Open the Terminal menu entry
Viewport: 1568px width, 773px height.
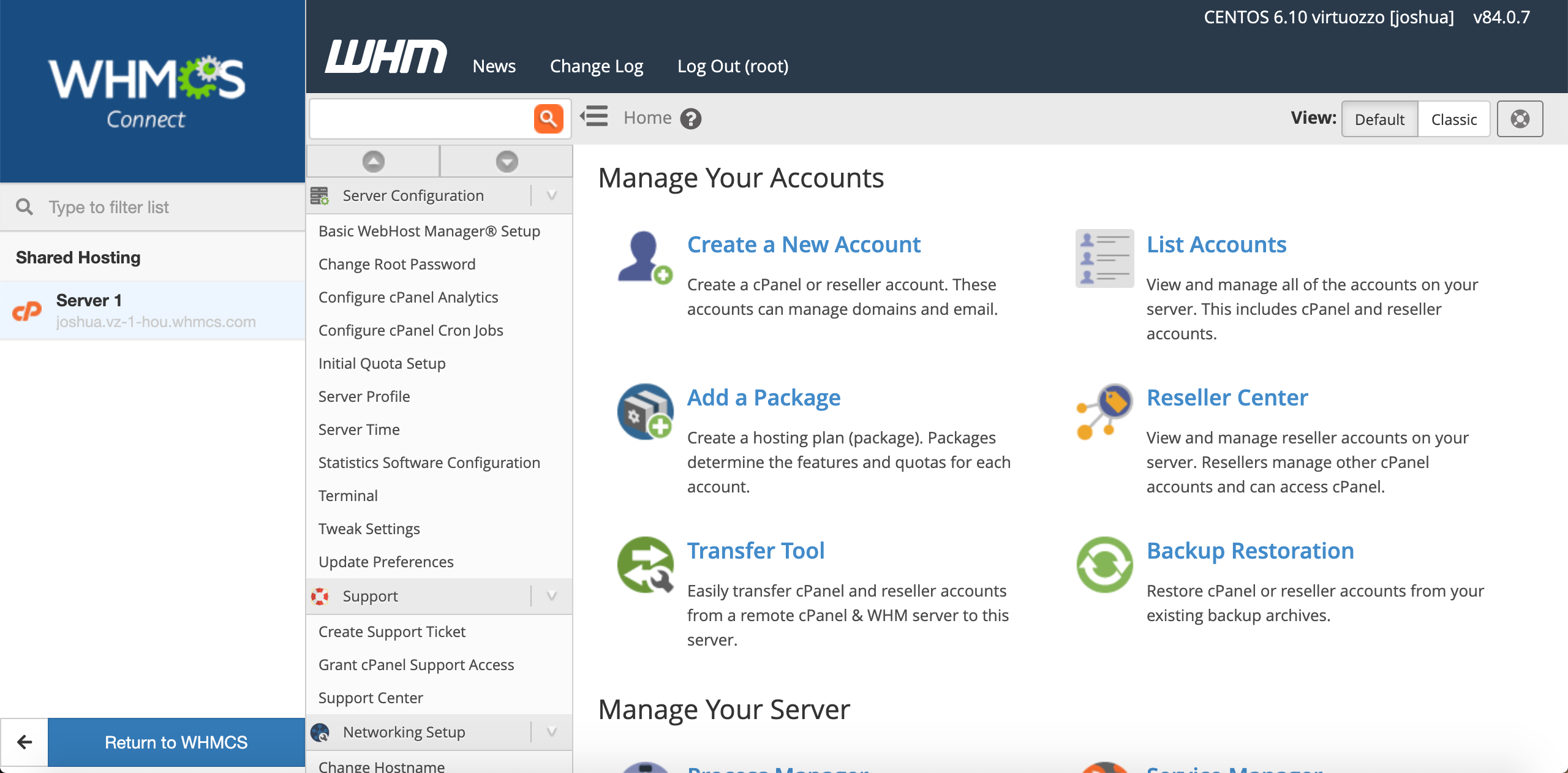[x=348, y=496]
